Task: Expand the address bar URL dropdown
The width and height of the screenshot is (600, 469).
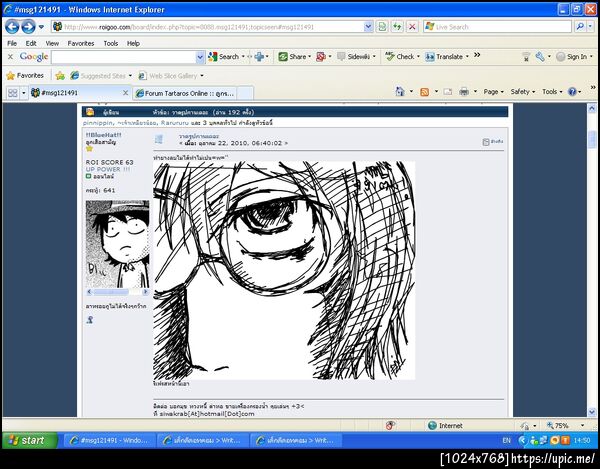Action: coord(368,27)
